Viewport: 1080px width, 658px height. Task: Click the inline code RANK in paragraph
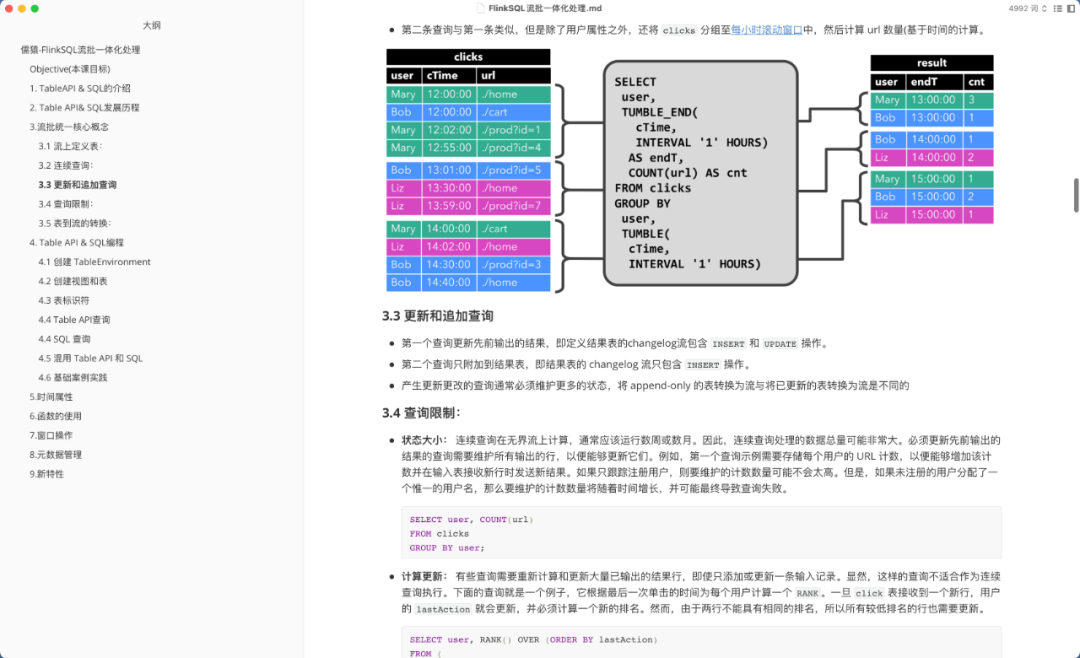[x=807, y=593]
